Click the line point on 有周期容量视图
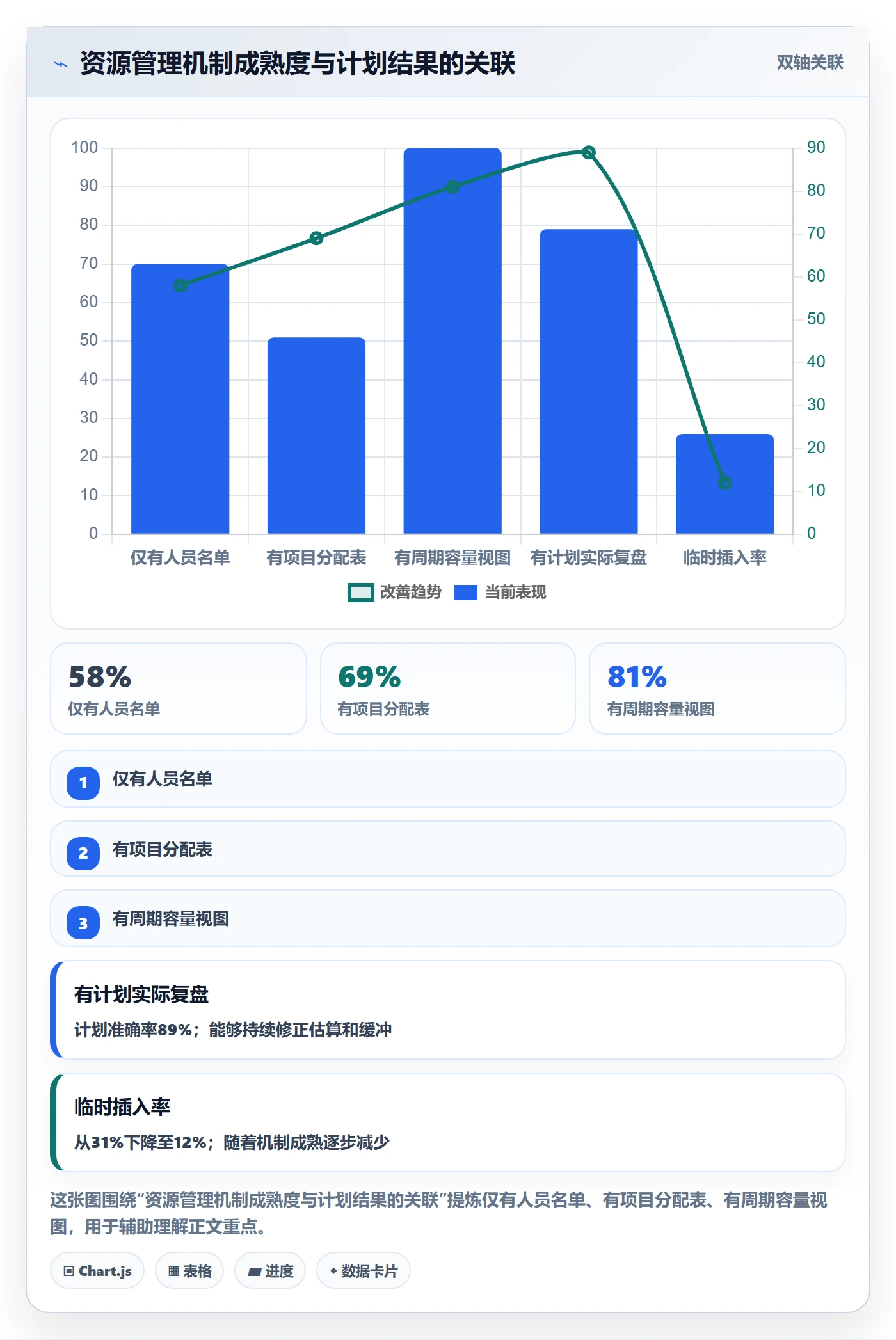 pyautogui.click(x=452, y=187)
